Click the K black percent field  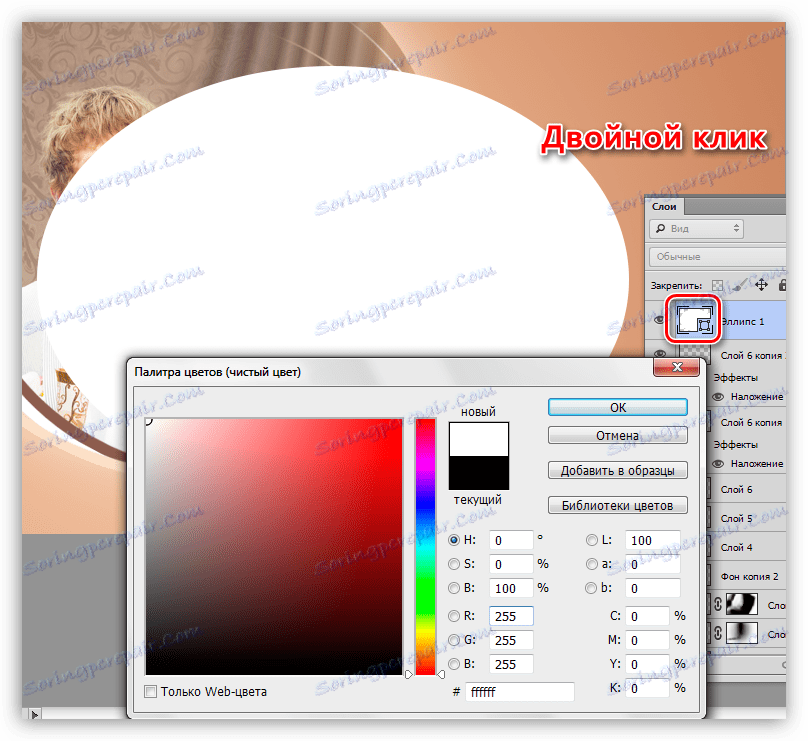point(647,688)
